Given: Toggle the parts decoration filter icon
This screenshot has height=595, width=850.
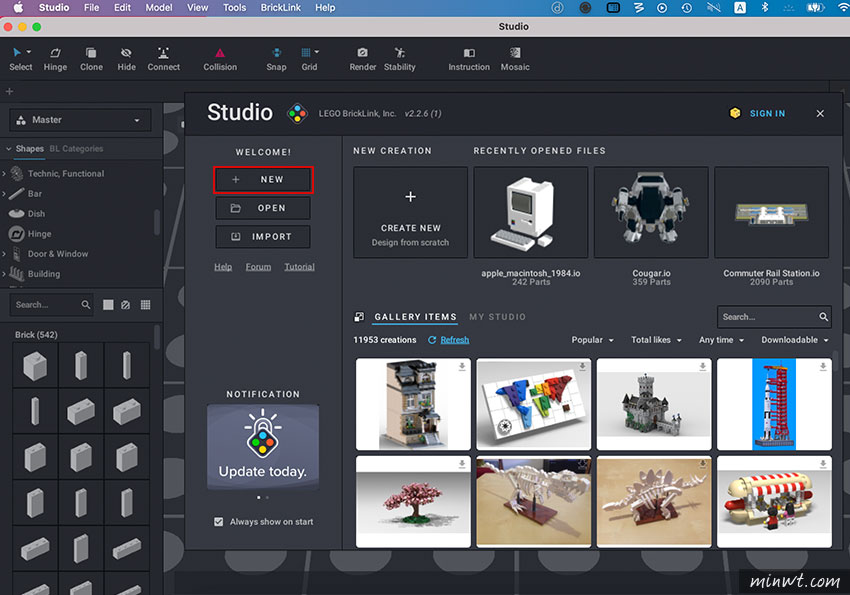Looking at the screenshot, I should 125,305.
